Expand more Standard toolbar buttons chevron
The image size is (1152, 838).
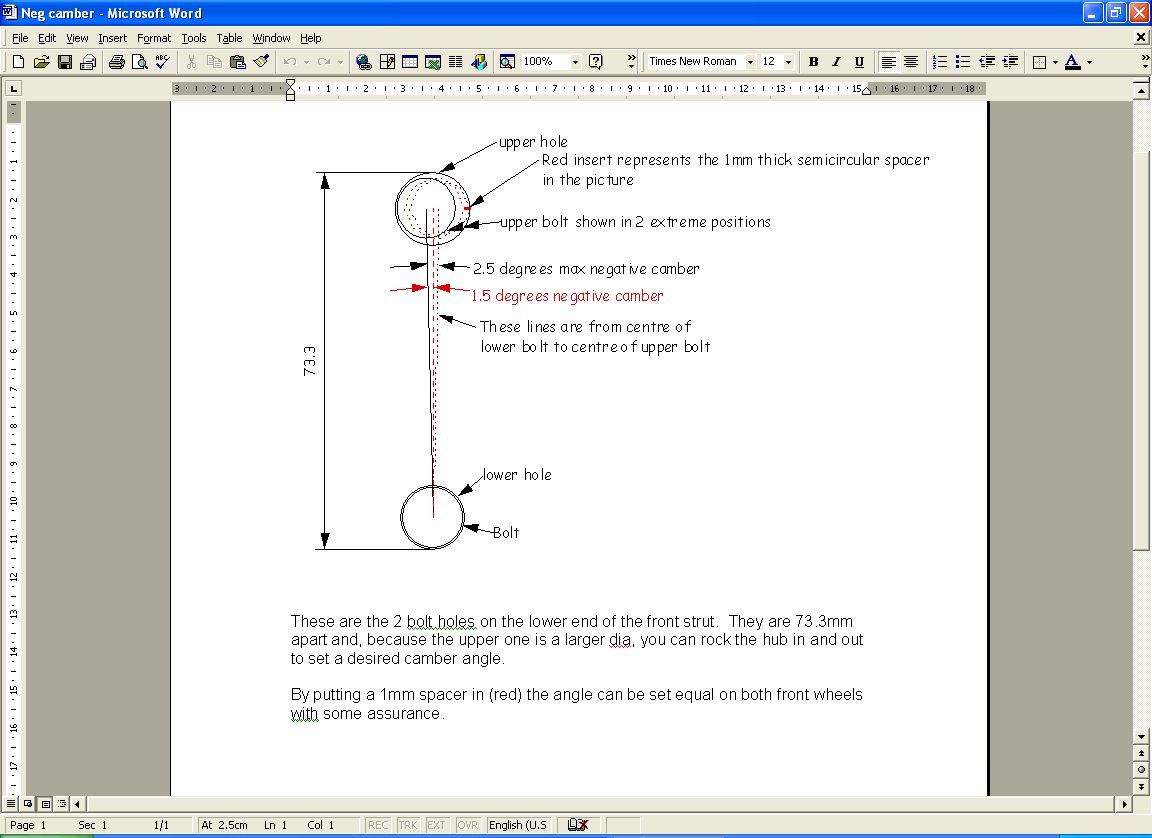click(x=631, y=62)
